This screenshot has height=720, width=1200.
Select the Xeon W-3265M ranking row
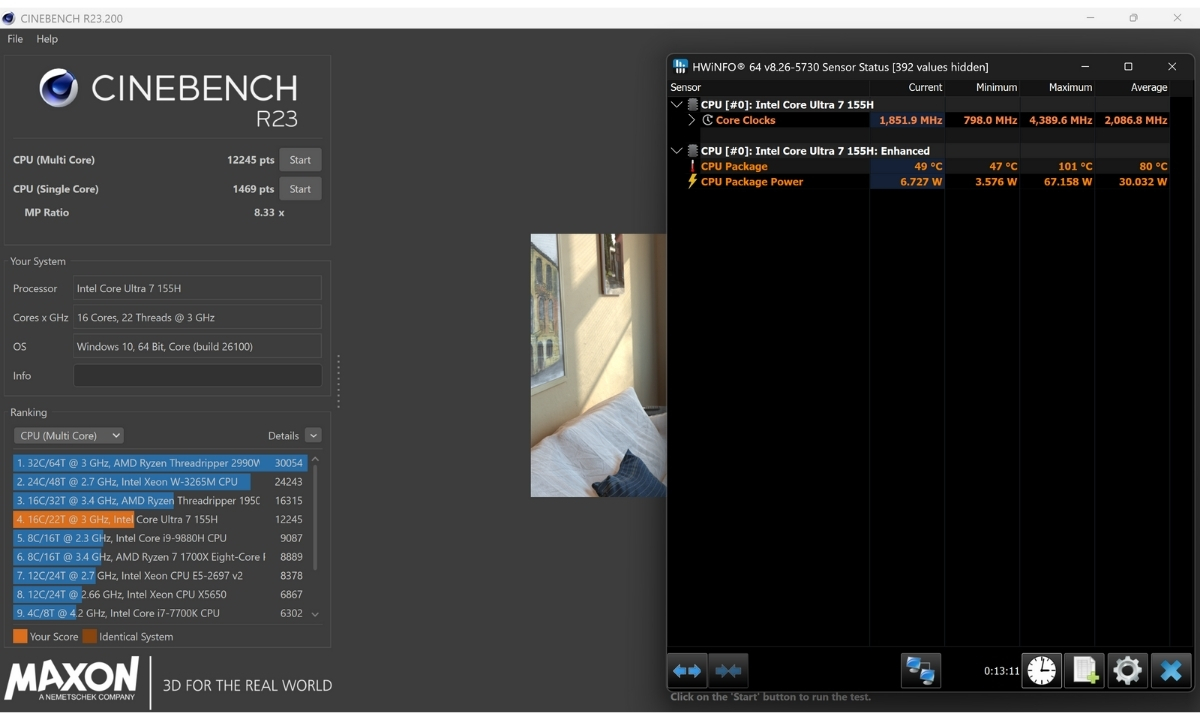point(159,482)
